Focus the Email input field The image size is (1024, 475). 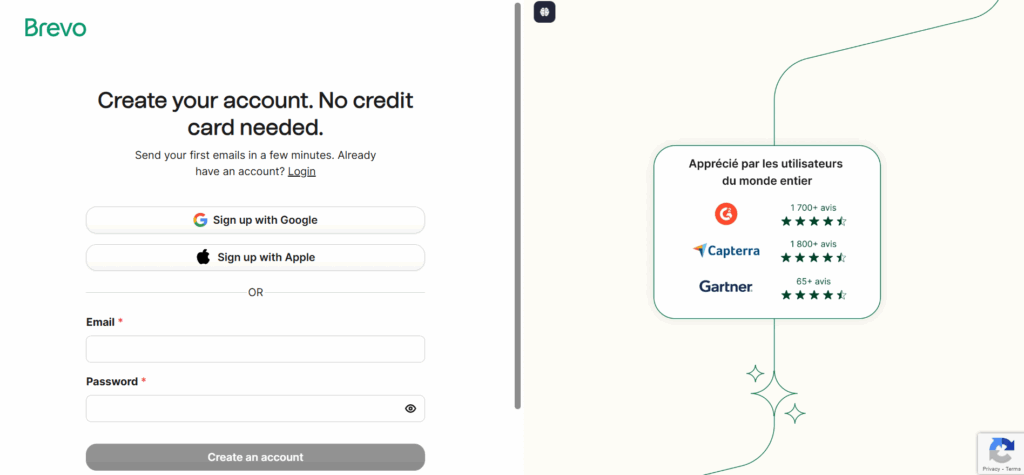pos(255,349)
